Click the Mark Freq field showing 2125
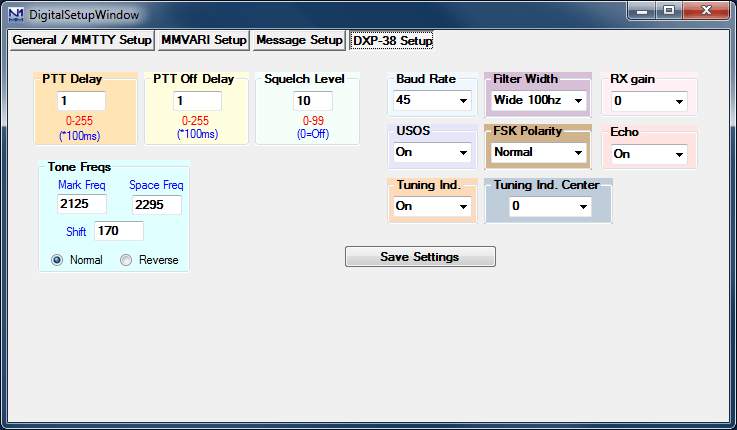 point(82,204)
